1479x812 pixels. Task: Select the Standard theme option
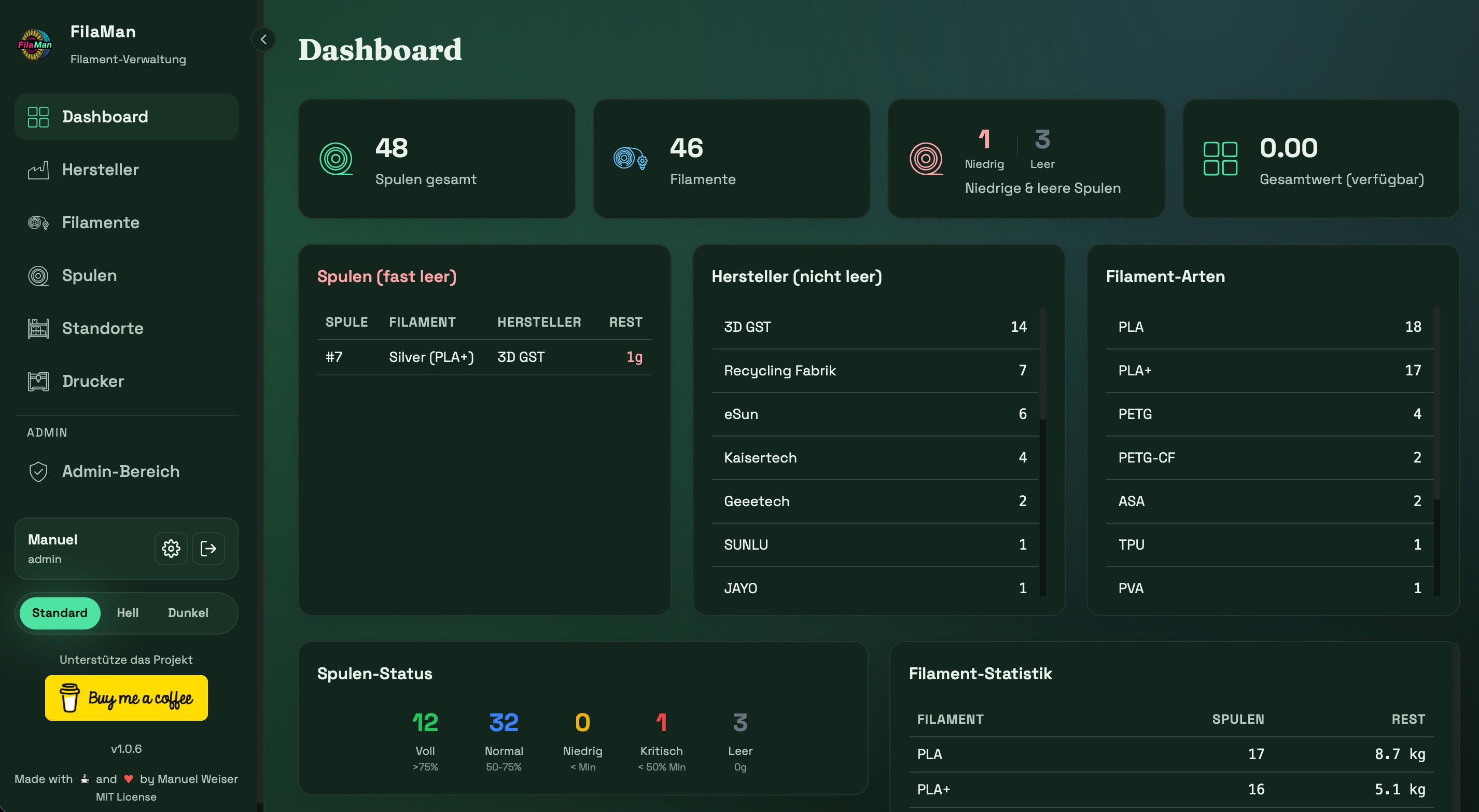[x=60, y=613]
